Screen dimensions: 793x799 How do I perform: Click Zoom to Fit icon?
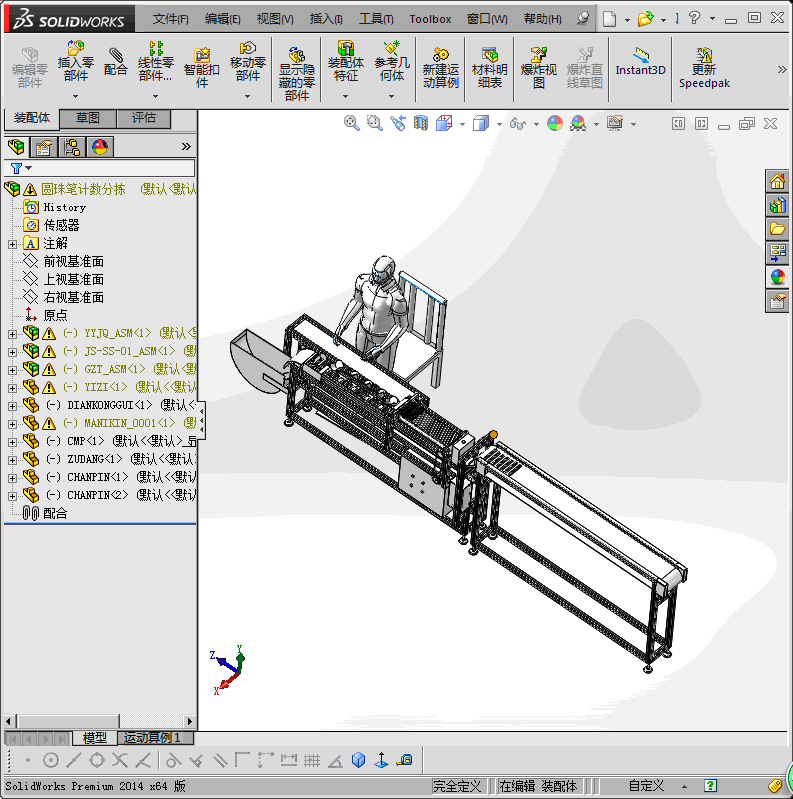coord(351,123)
